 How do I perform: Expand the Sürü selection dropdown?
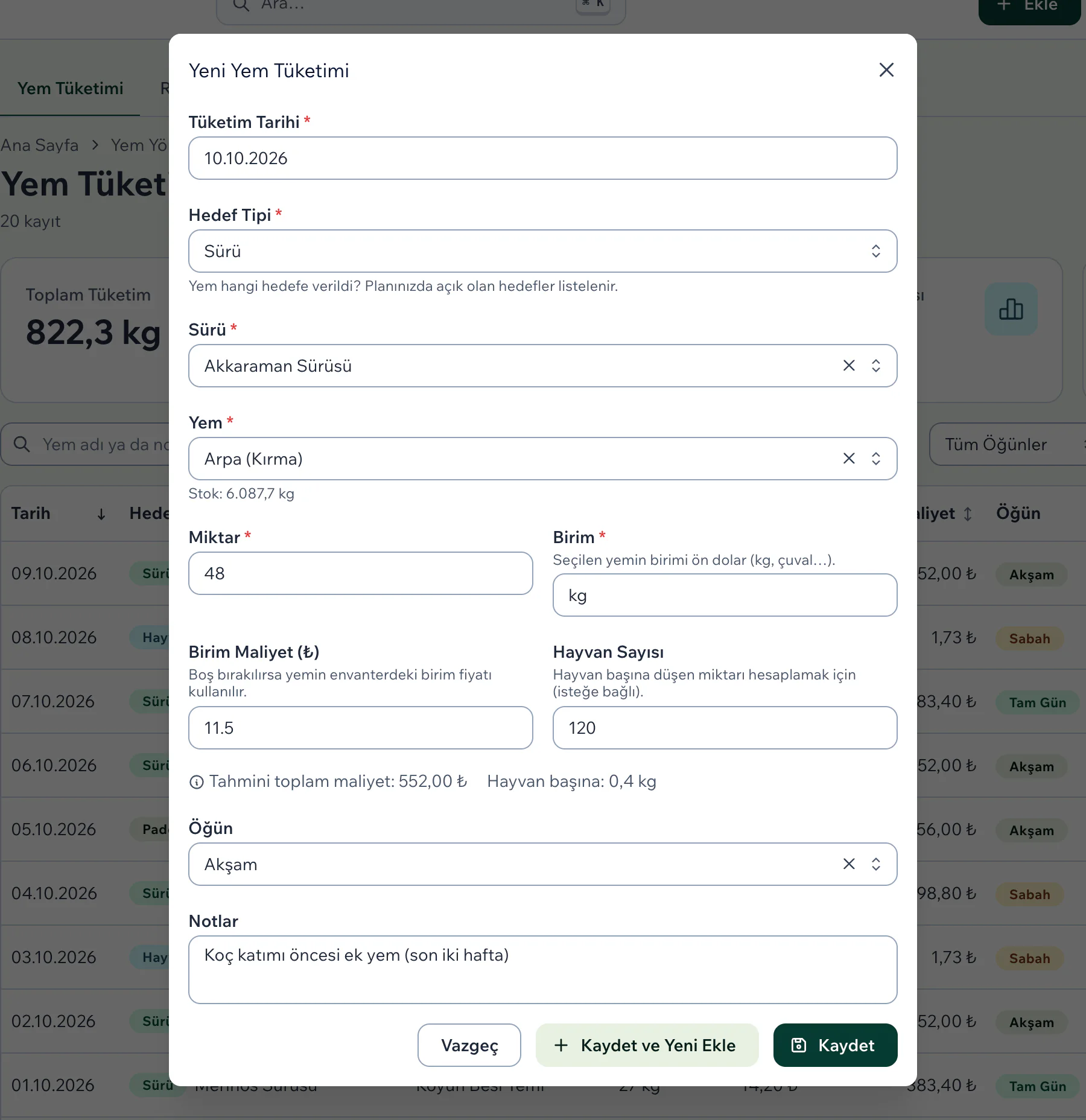pyautogui.click(x=876, y=366)
